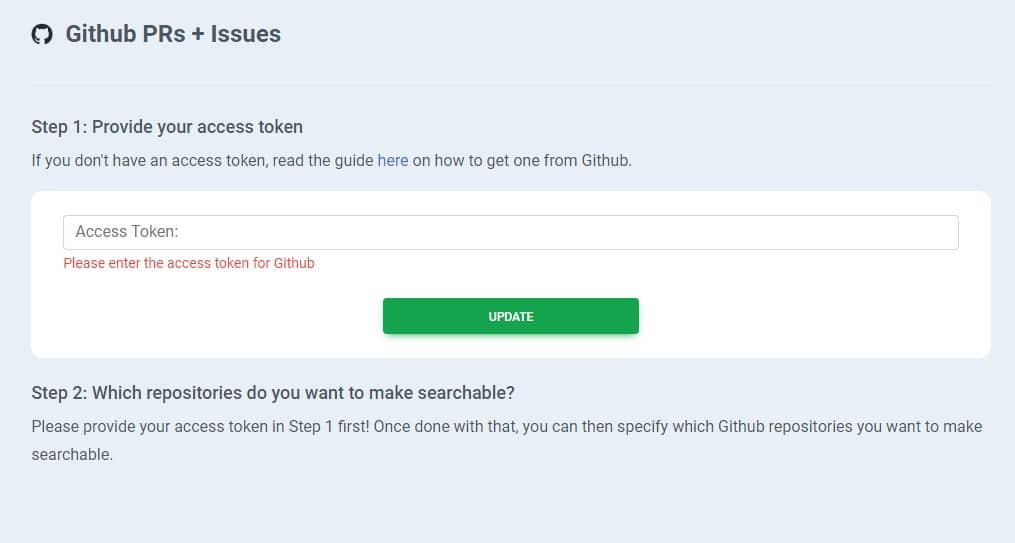Screen dimensions: 1015x543
Task: Click the right end of the token field
Action: tap(940, 232)
